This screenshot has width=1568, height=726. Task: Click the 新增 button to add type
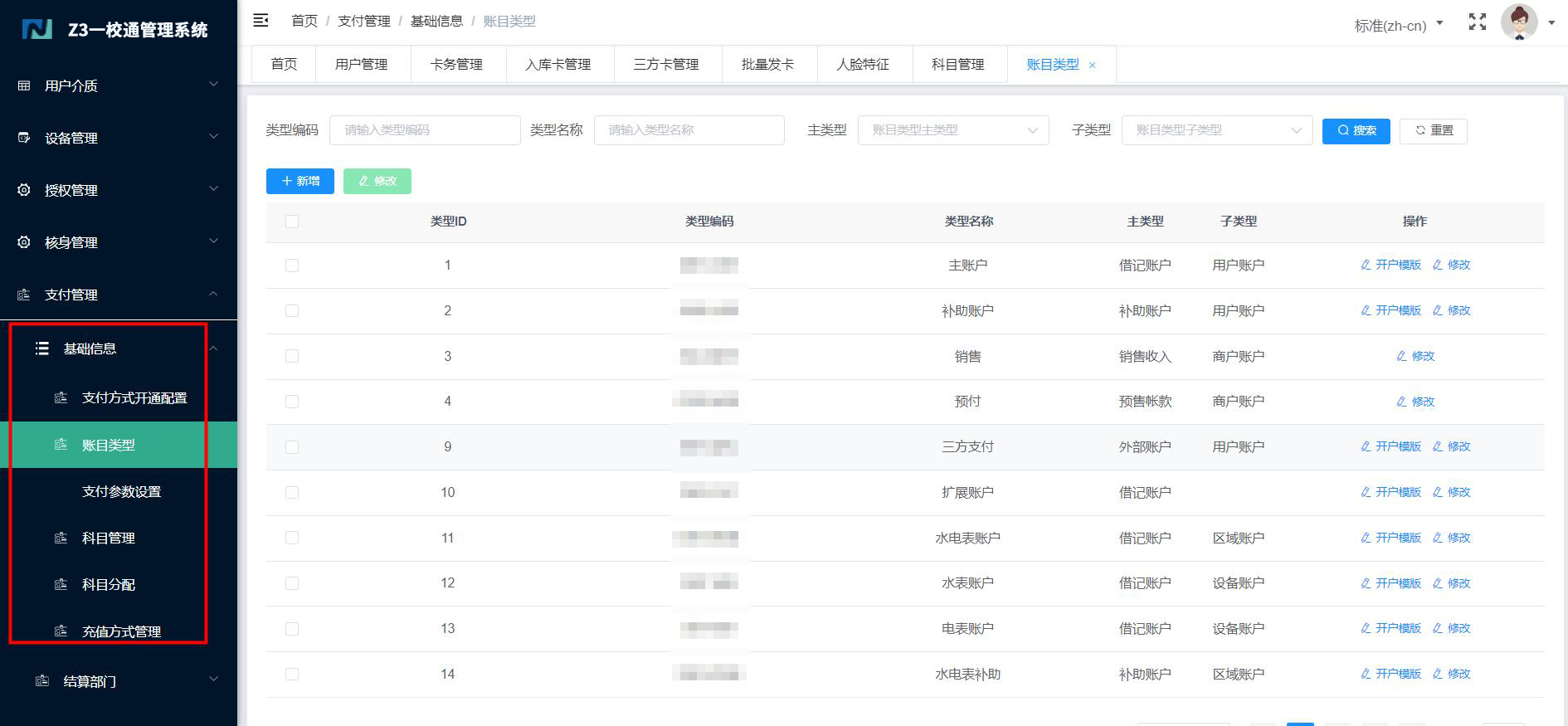tap(299, 181)
